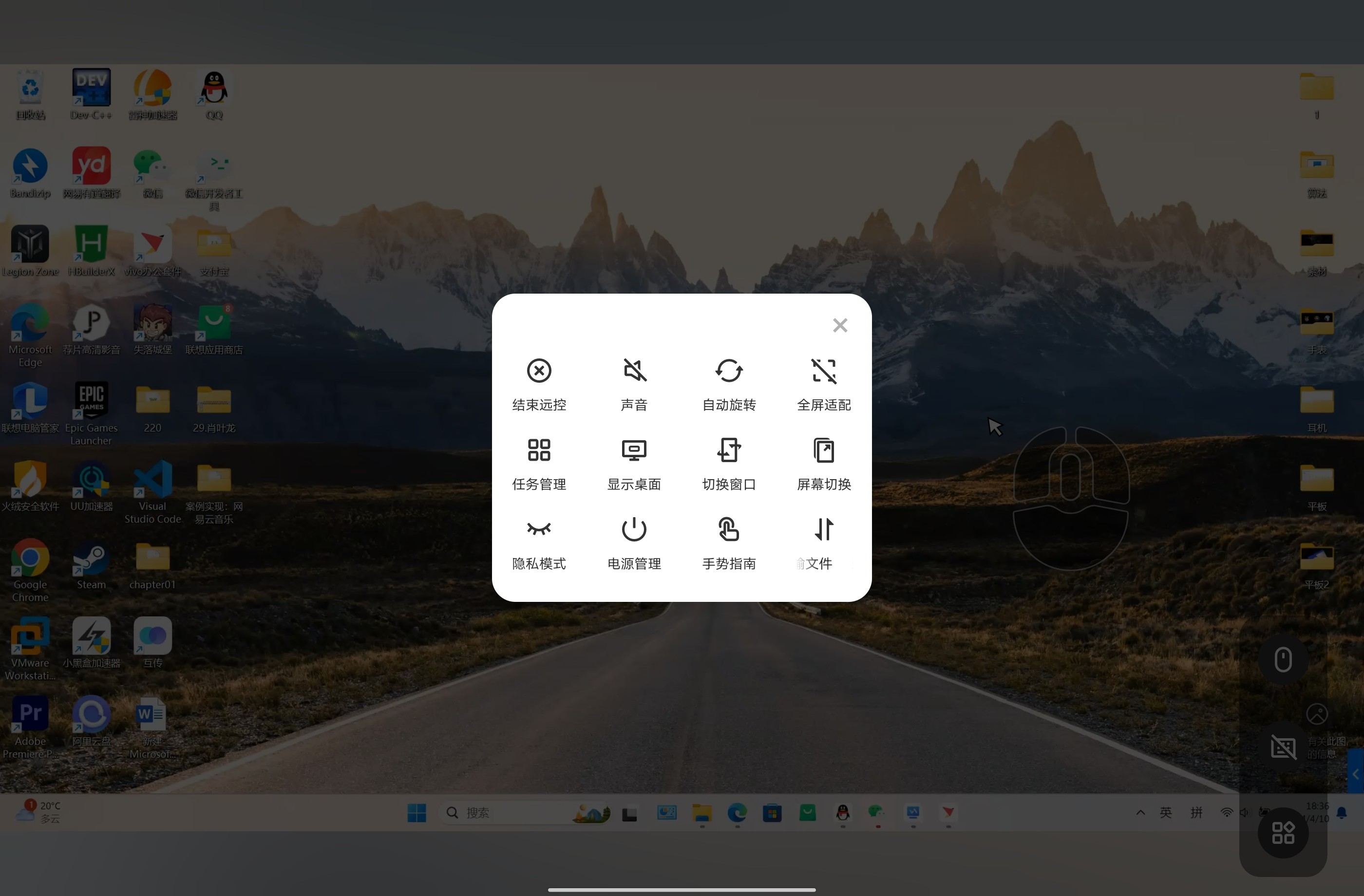
Task: Open Microsoft Store from the taskbar
Action: pyautogui.click(x=772, y=812)
